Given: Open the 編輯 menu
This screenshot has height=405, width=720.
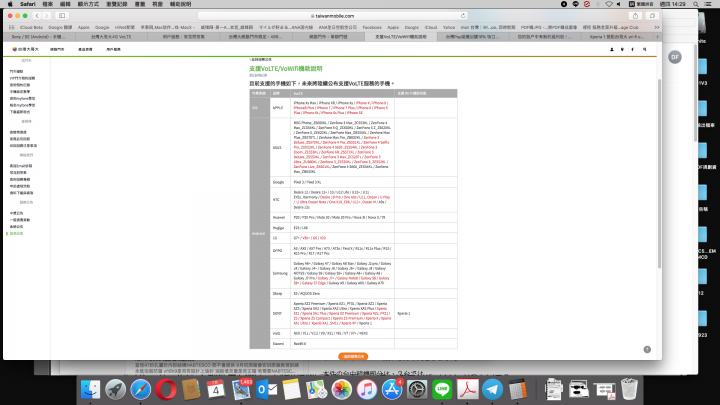Looking at the screenshot, I should point(65,4).
